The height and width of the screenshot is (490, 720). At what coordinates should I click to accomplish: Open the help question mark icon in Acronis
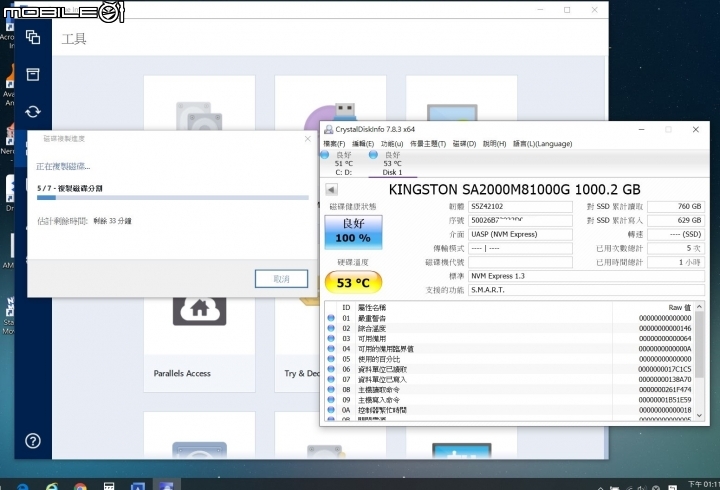click(x=33, y=441)
